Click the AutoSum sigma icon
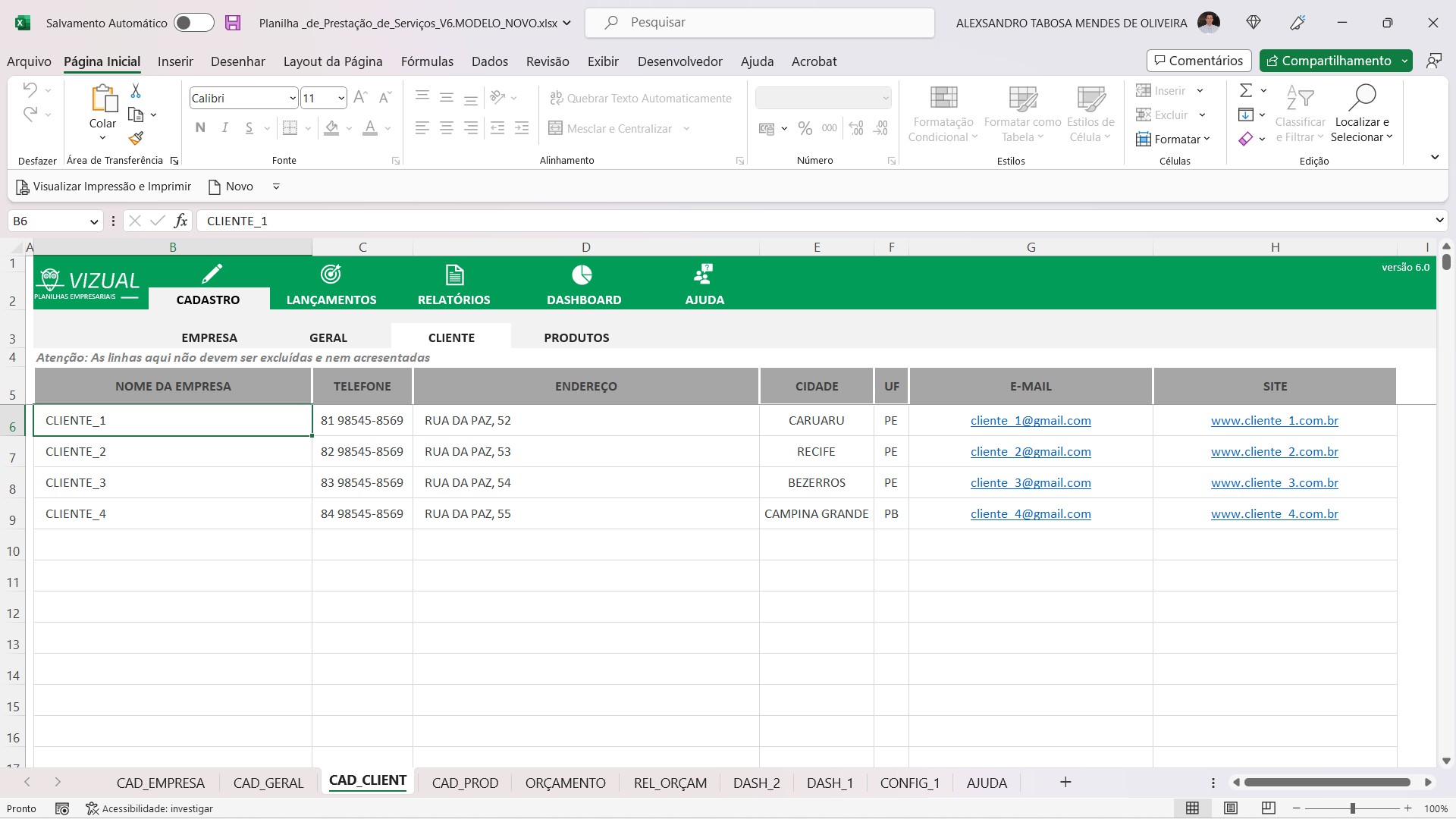 1247,90
